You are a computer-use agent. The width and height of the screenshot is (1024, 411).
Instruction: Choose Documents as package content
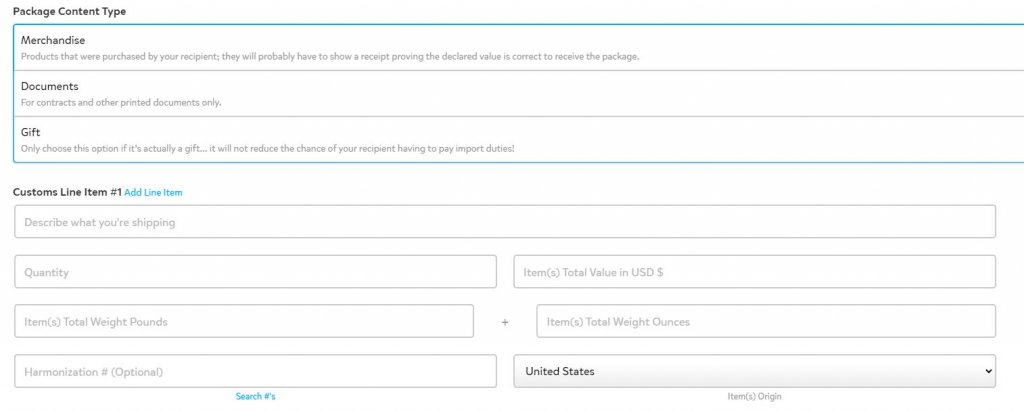pyautogui.click(x=50, y=86)
